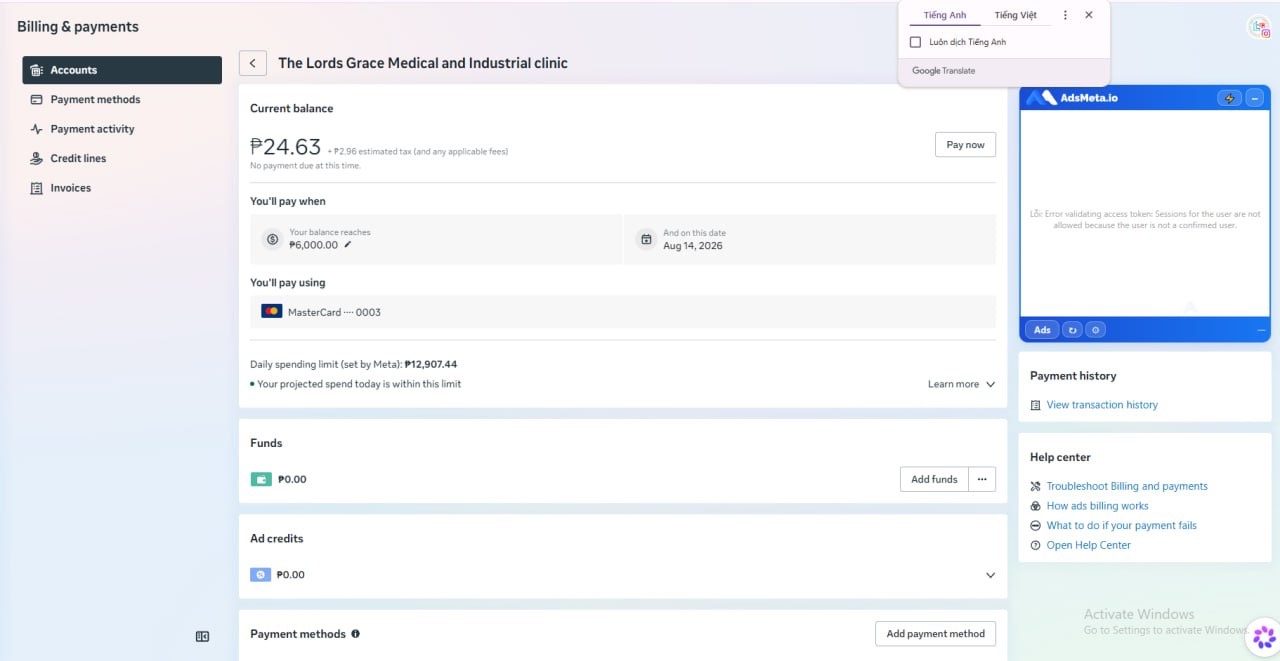The height and width of the screenshot is (661, 1280).
Task: Open Troubleshoot Billing and payments link
Action: [1127, 486]
